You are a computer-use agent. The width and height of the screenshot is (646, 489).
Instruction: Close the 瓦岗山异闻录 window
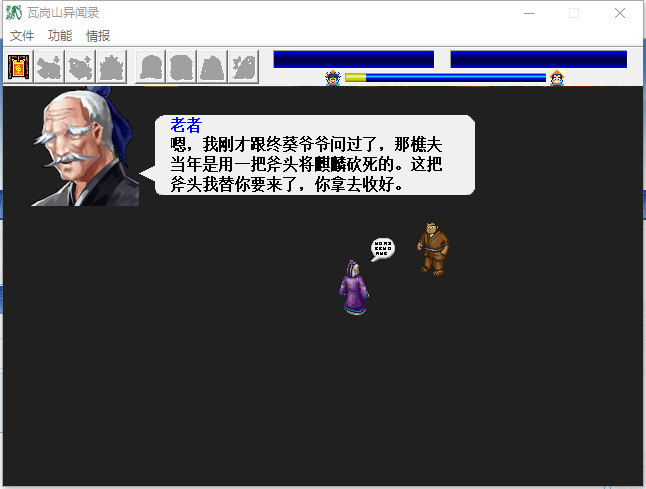click(620, 13)
